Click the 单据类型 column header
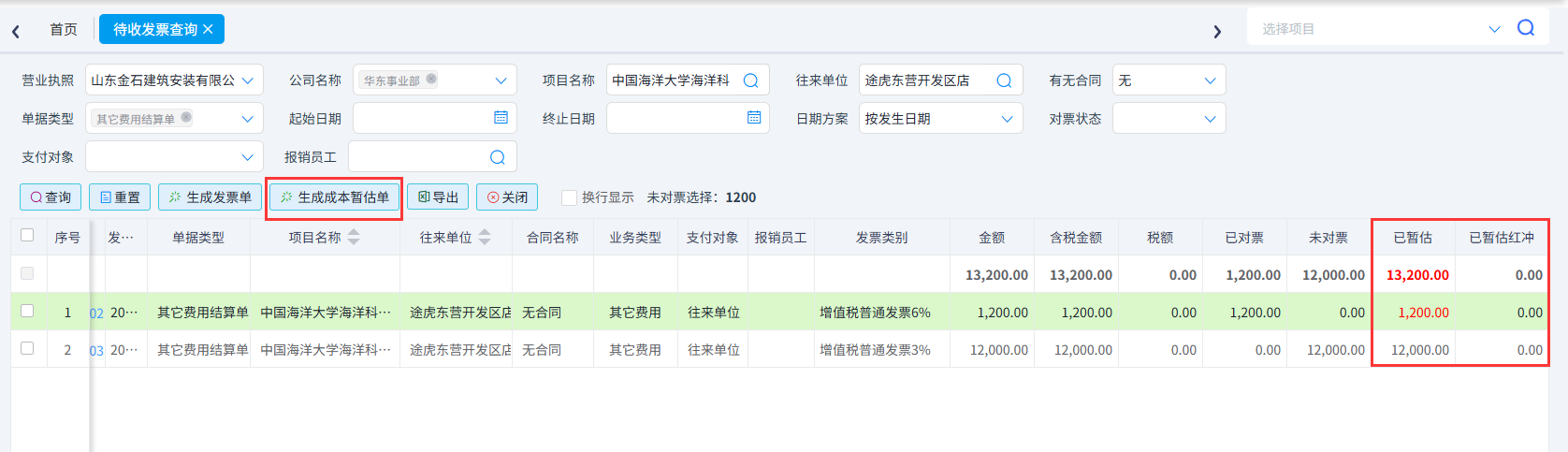Image resolution: width=1568 pixels, height=452 pixels. 198,238
